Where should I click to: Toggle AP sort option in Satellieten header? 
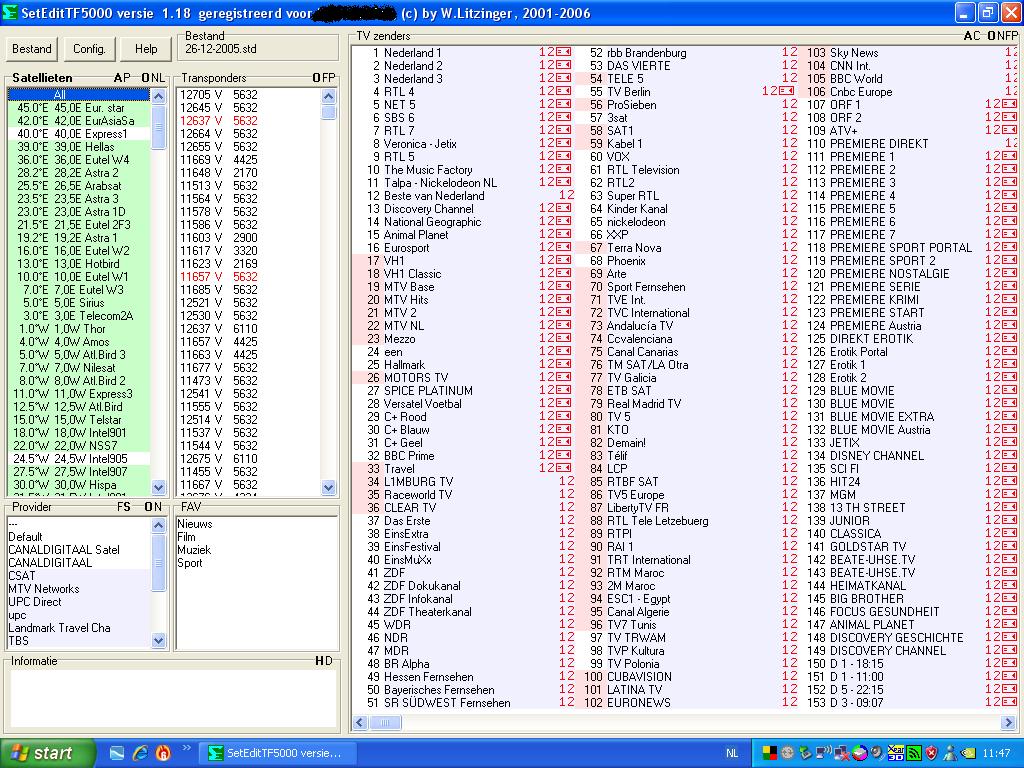[122, 78]
